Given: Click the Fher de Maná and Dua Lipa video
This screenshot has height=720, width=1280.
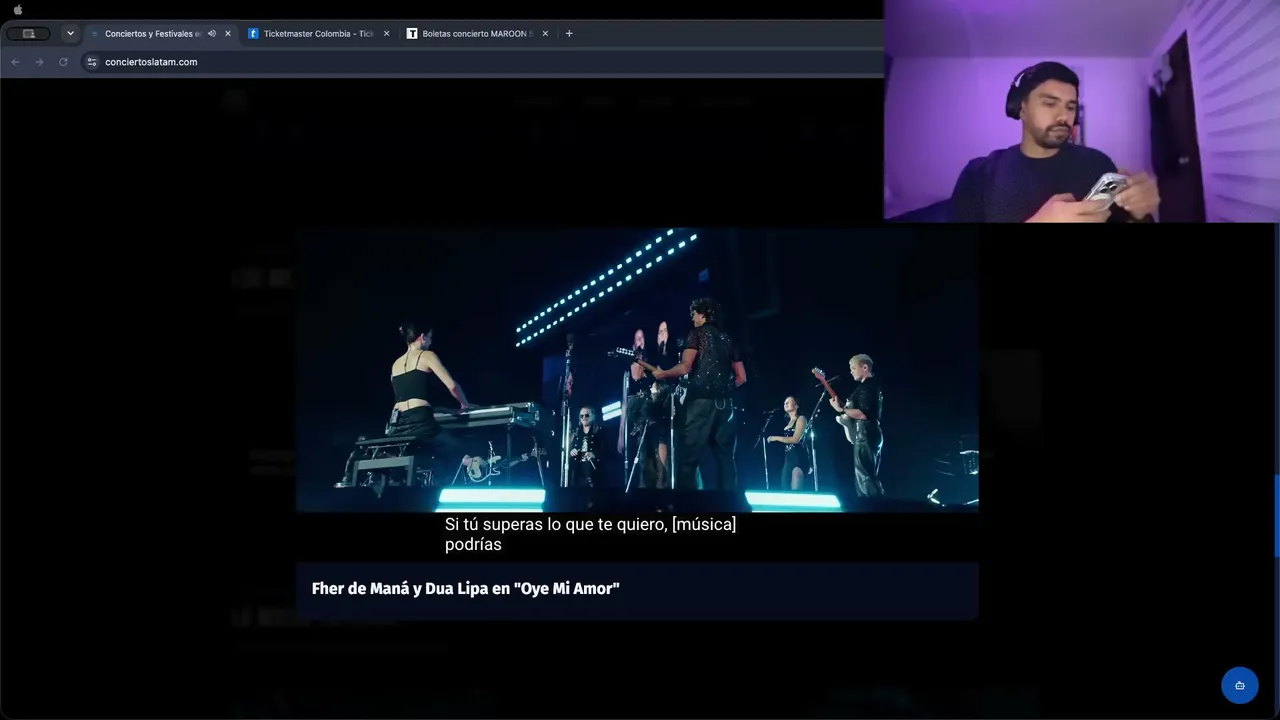Looking at the screenshot, I should click(x=637, y=370).
